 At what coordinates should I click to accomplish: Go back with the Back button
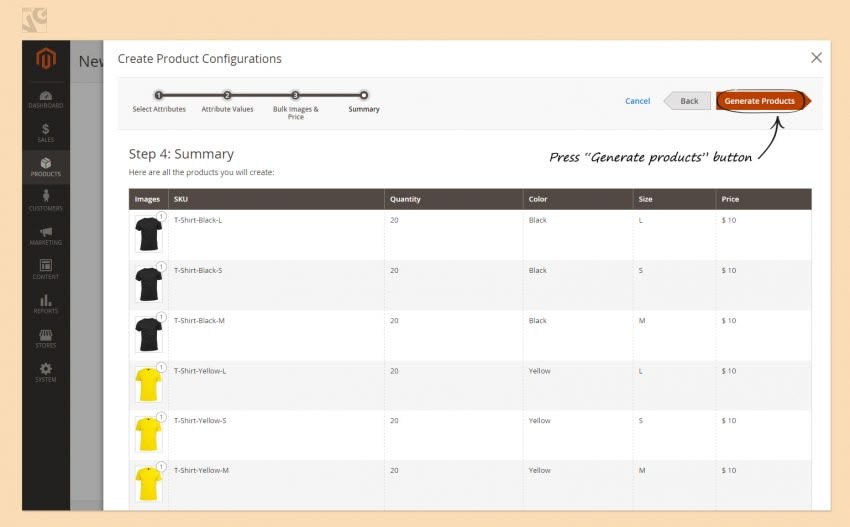click(688, 101)
